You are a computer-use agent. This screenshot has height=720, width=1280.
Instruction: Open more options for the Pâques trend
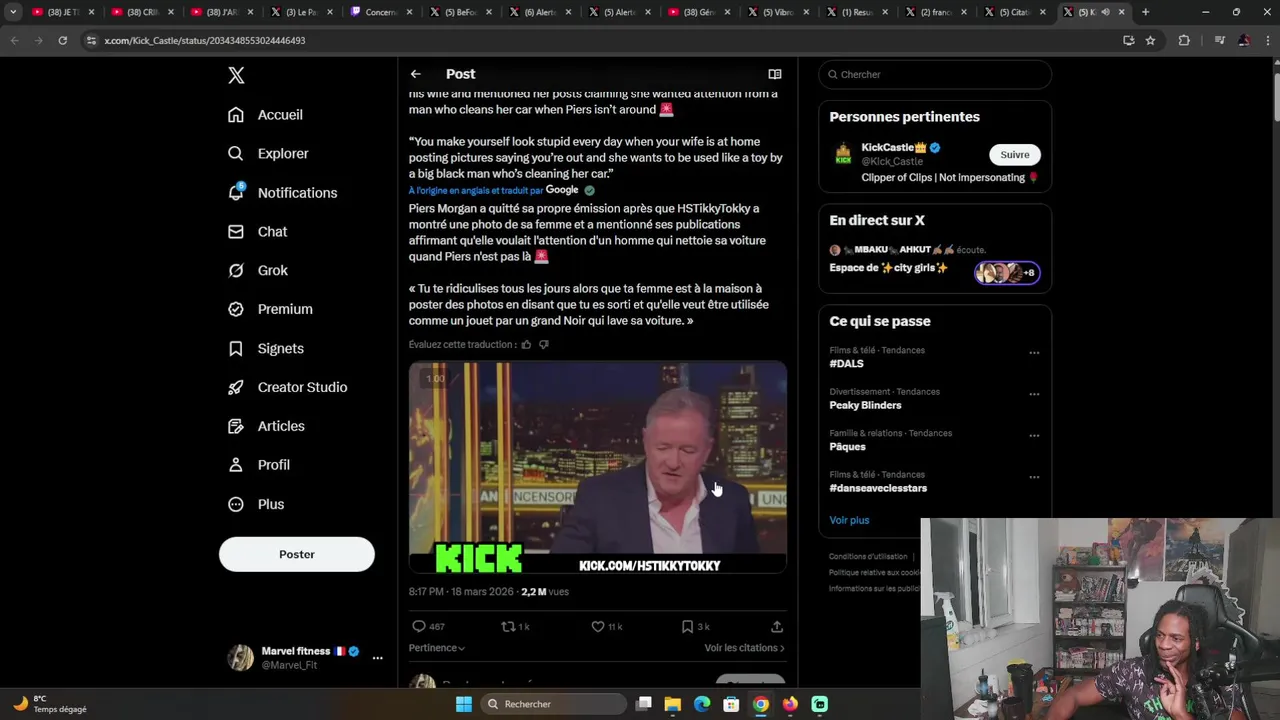1034,436
